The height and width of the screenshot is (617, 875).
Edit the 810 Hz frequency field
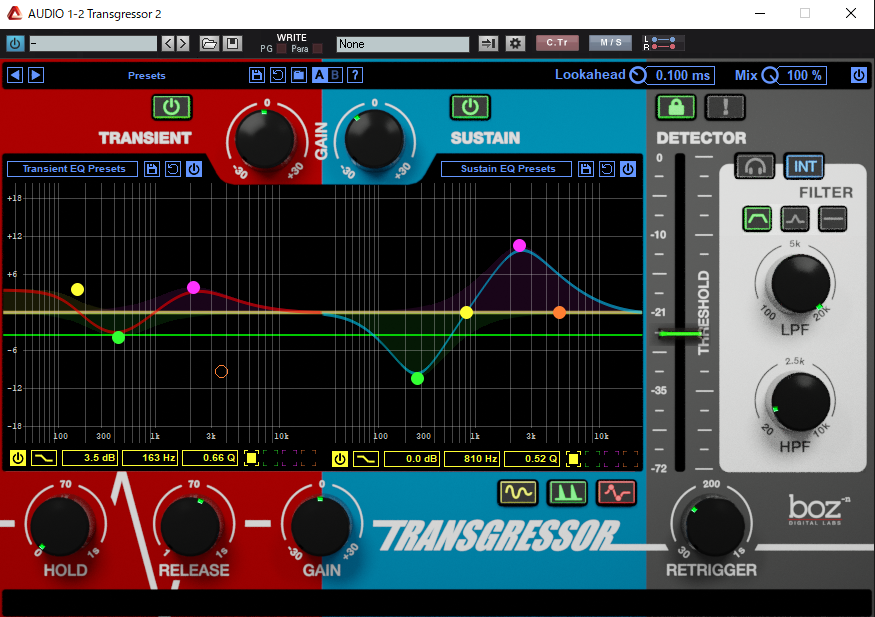pos(472,459)
